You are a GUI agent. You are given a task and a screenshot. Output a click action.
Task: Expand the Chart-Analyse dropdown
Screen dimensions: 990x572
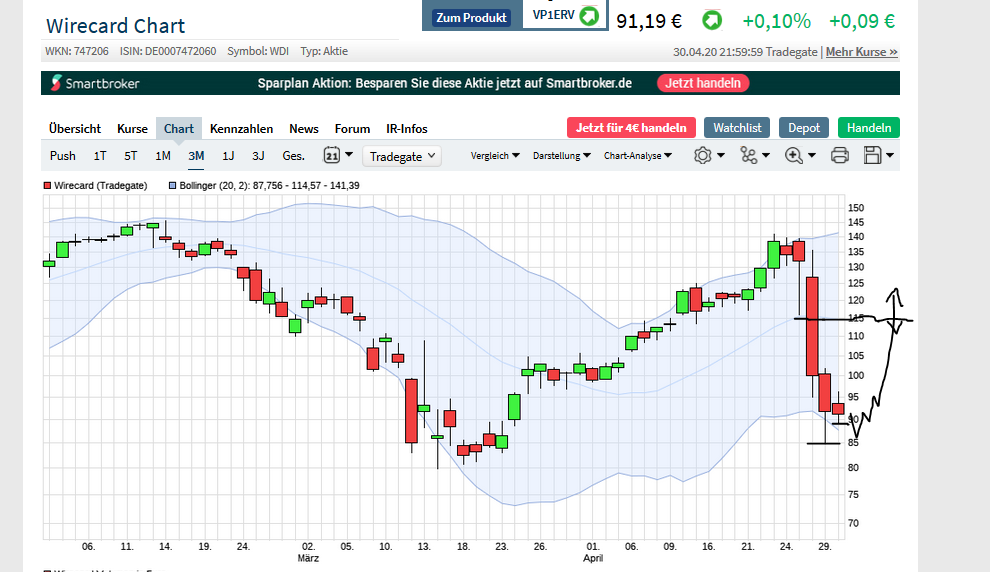click(638, 156)
